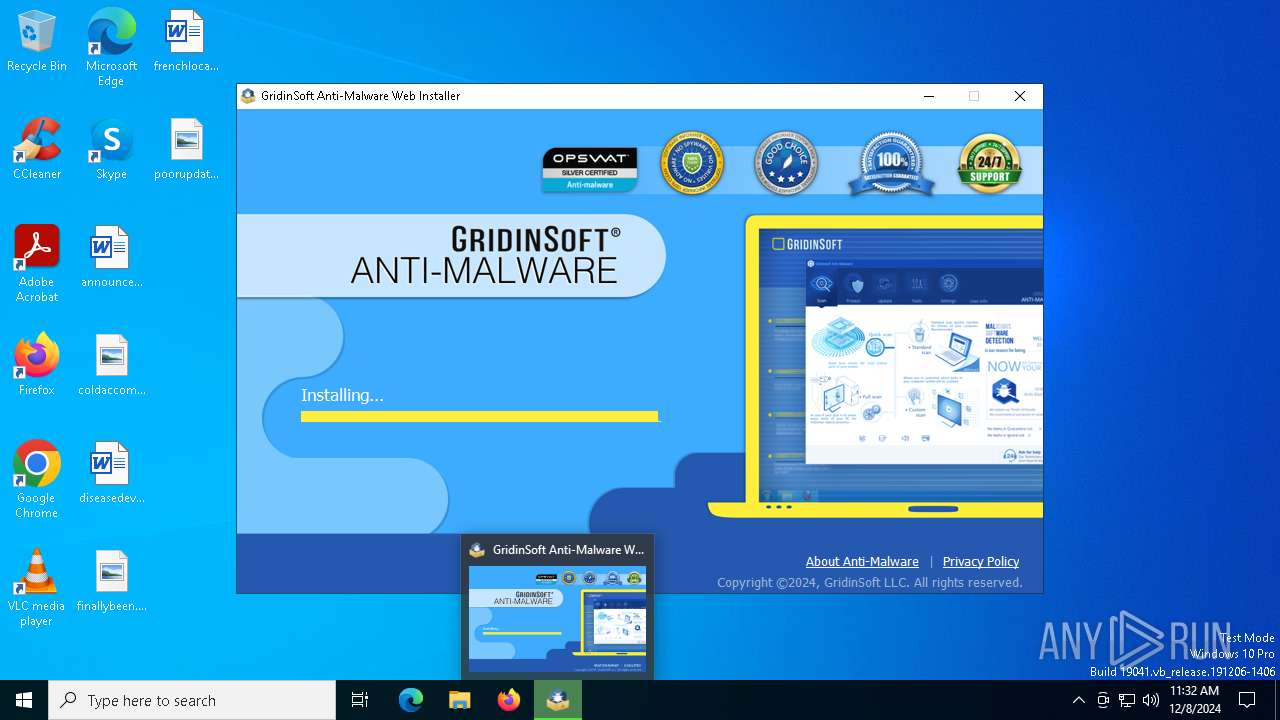The width and height of the screenshot is (1280, 720).
Task: Open the Recycle Bin desktop icon
Action: [37, 42]
